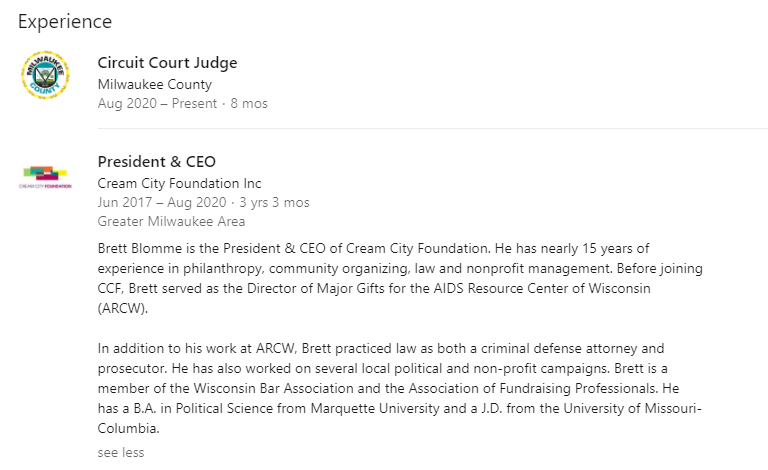This screenshot has width=768, height=470.
Task: Click the Experience section heading
Action: click(65, 21)
